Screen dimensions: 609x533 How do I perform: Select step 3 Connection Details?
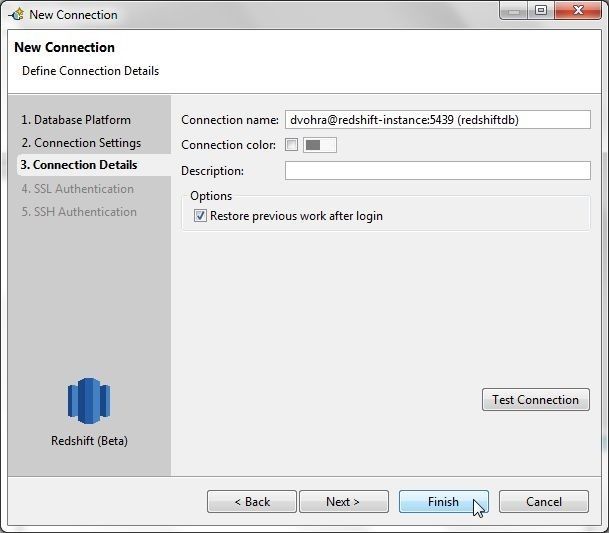pos(79,165)
